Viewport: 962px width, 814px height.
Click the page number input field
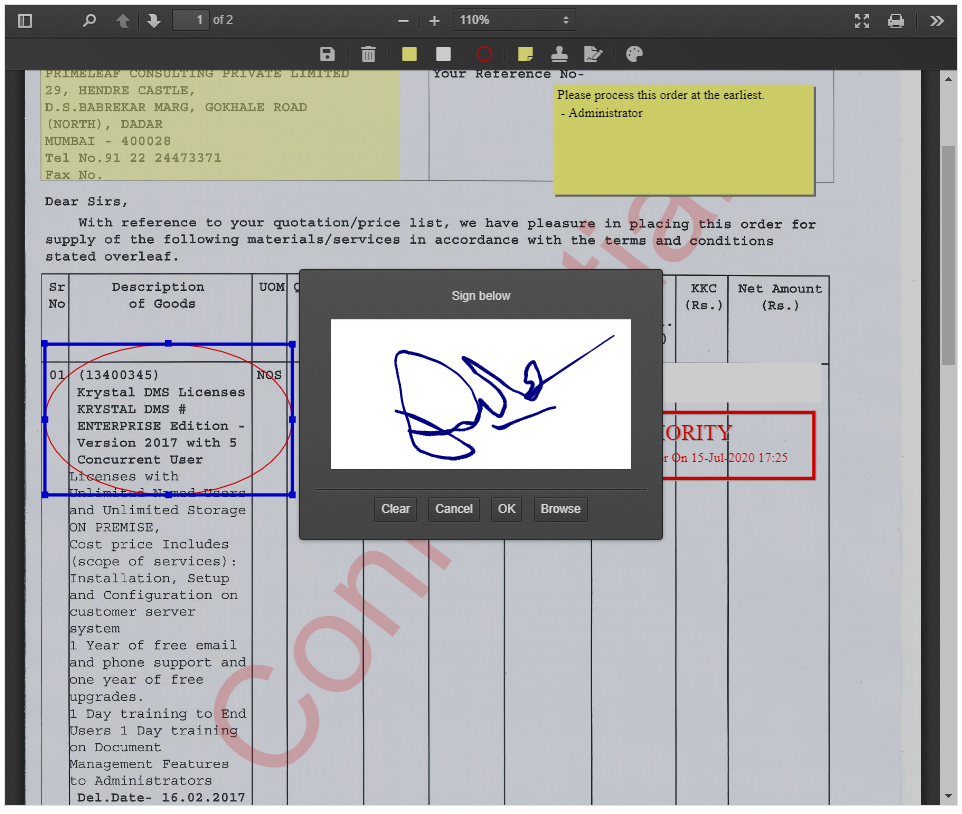click(x=190, y=20)
